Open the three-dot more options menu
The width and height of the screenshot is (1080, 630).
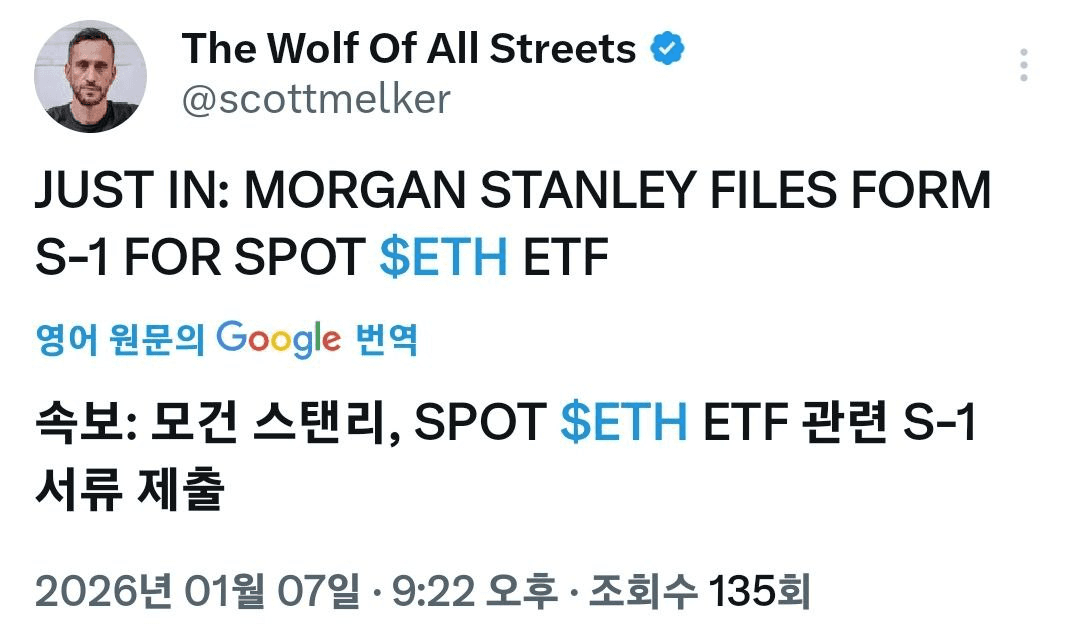[1023, 65]
